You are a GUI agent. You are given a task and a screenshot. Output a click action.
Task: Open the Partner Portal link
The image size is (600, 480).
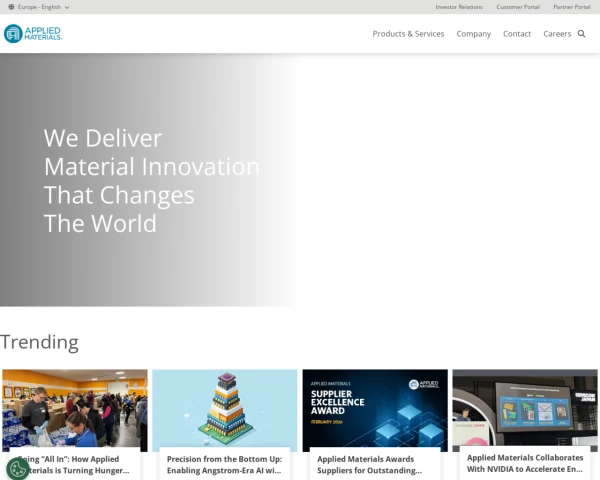(x=572, y=7)
